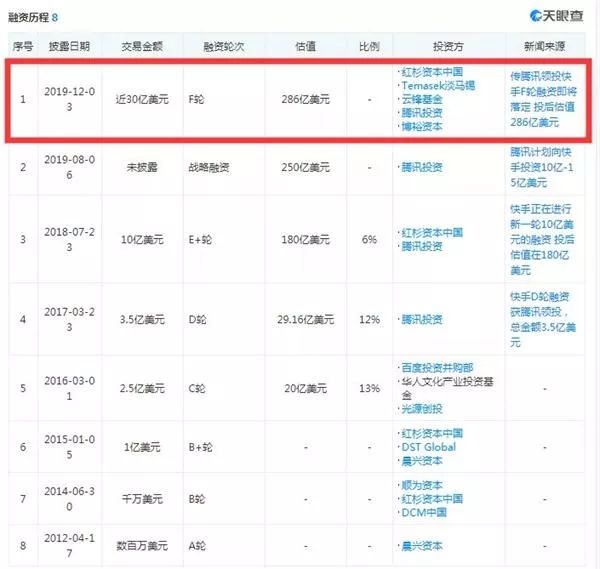Open the 百度投资并购部 investor link

point(437,368)
